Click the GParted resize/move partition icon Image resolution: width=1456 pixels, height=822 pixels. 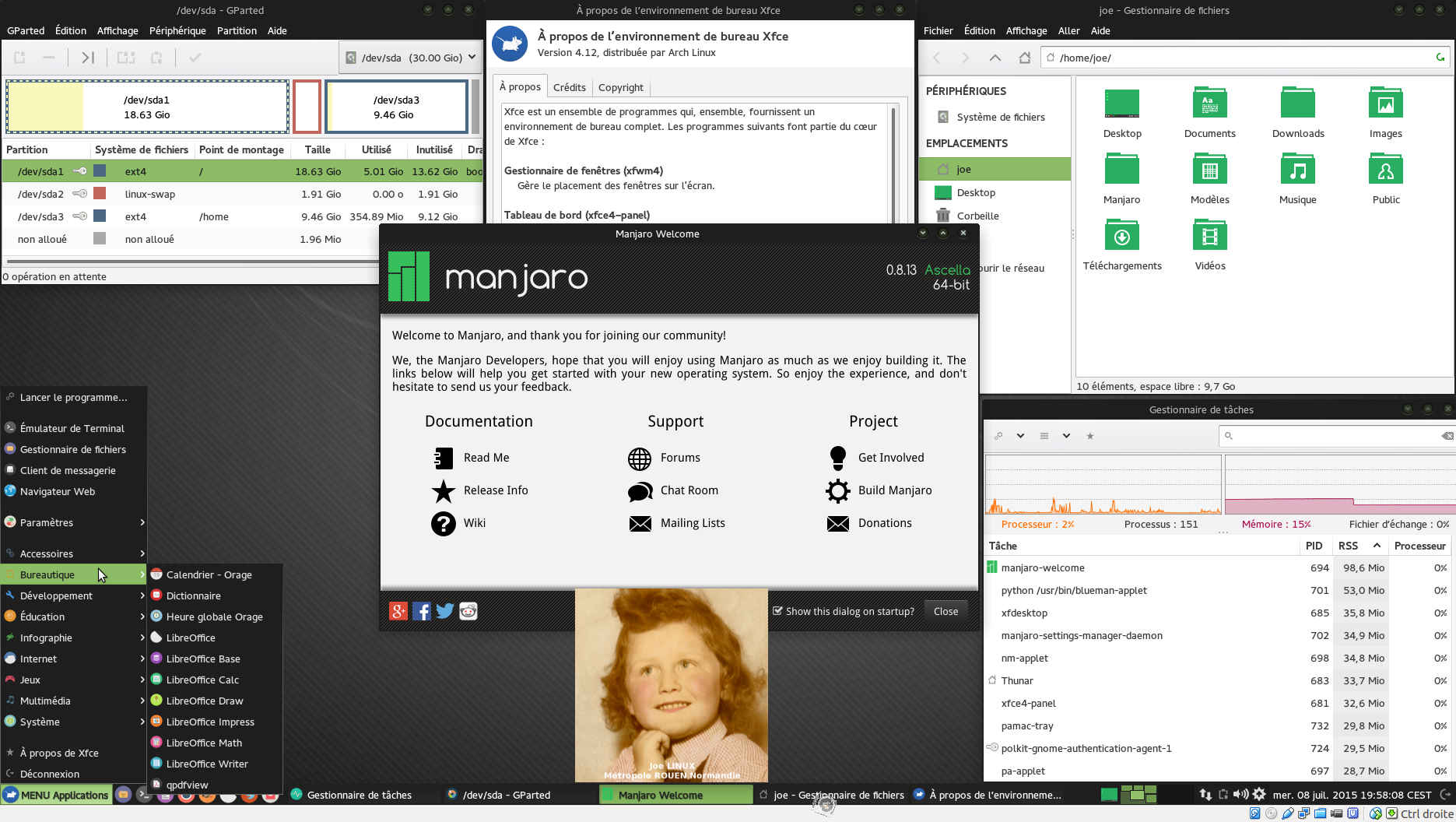point(88,58)
